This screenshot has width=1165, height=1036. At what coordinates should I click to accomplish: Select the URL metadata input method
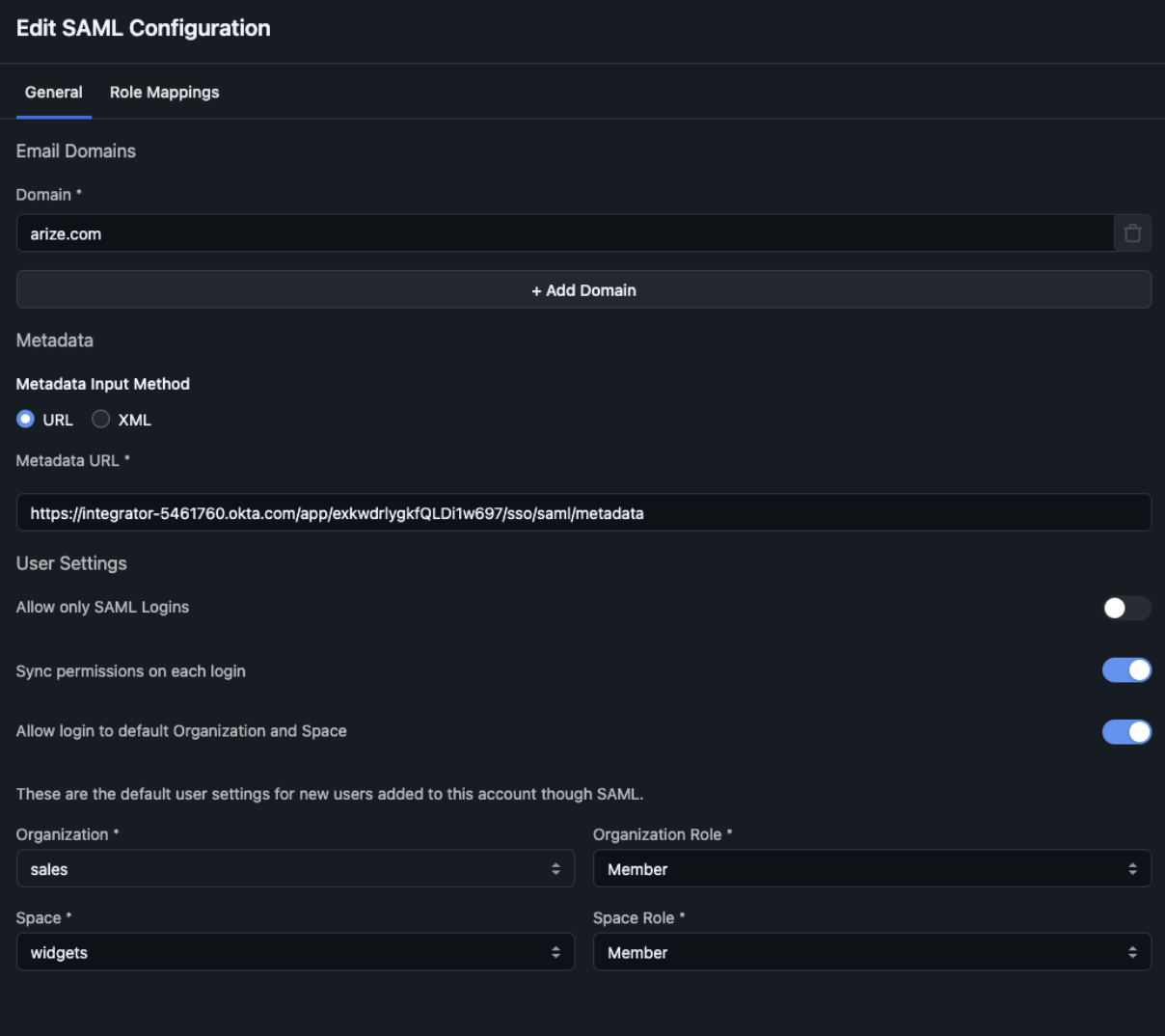26,420
